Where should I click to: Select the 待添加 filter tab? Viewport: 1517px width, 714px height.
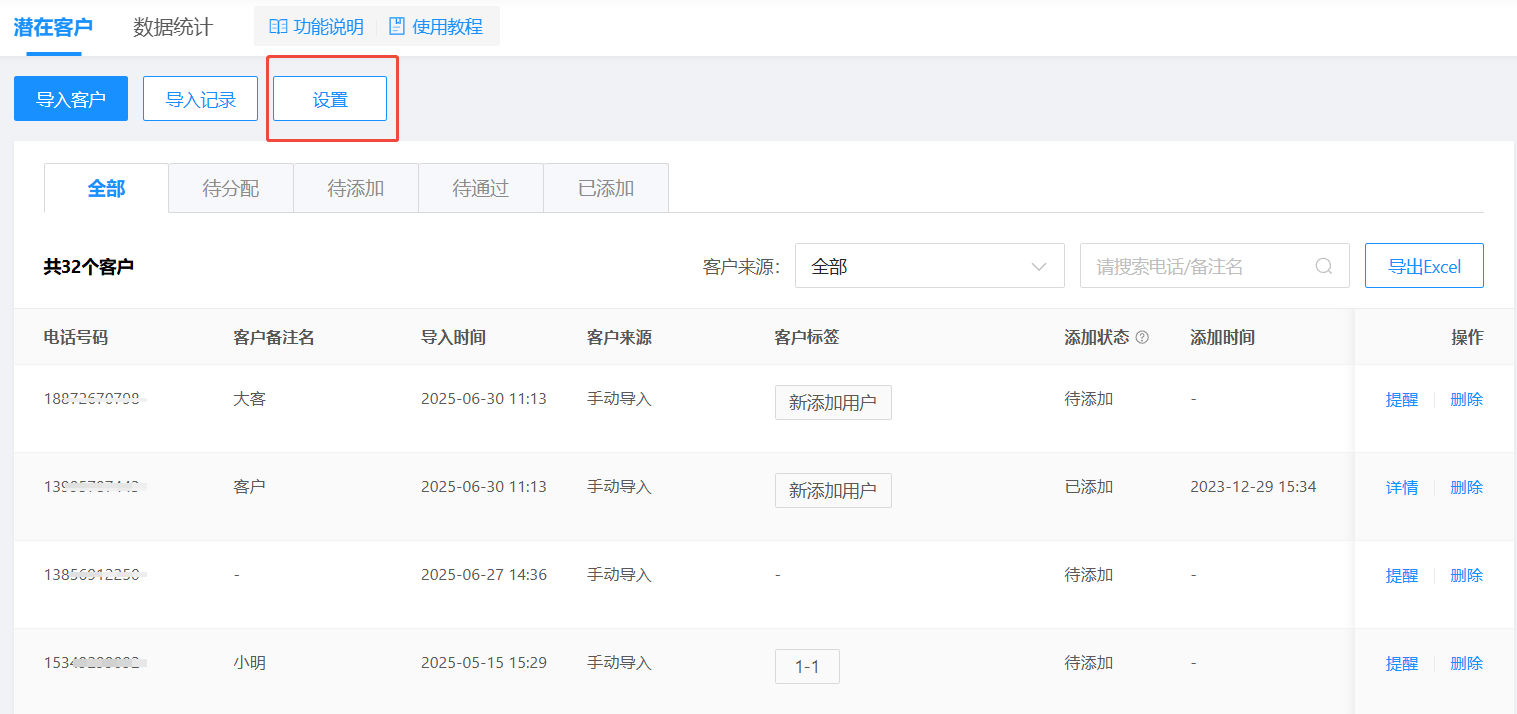pos(356,188)
